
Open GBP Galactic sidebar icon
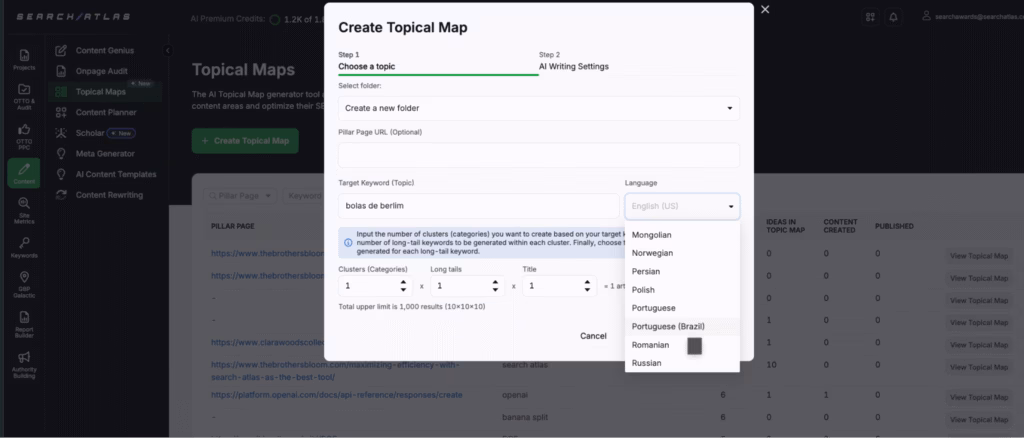click(23, 285)
